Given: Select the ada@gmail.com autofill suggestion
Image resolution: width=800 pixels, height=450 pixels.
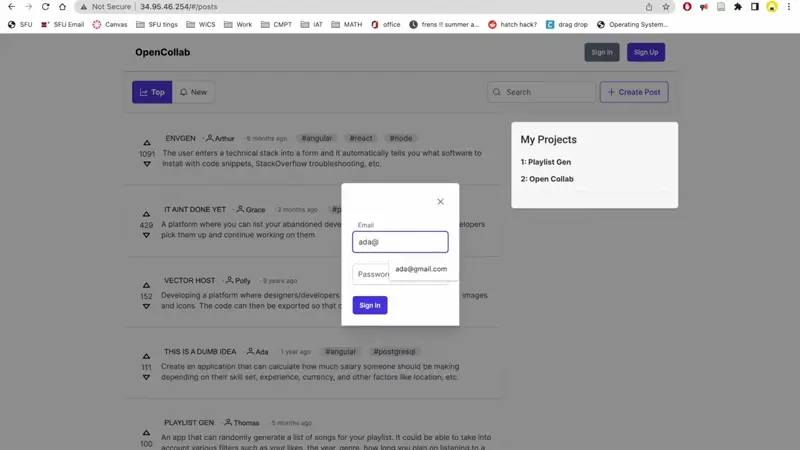Looking at the screenshot, I should tap(421, 269).
